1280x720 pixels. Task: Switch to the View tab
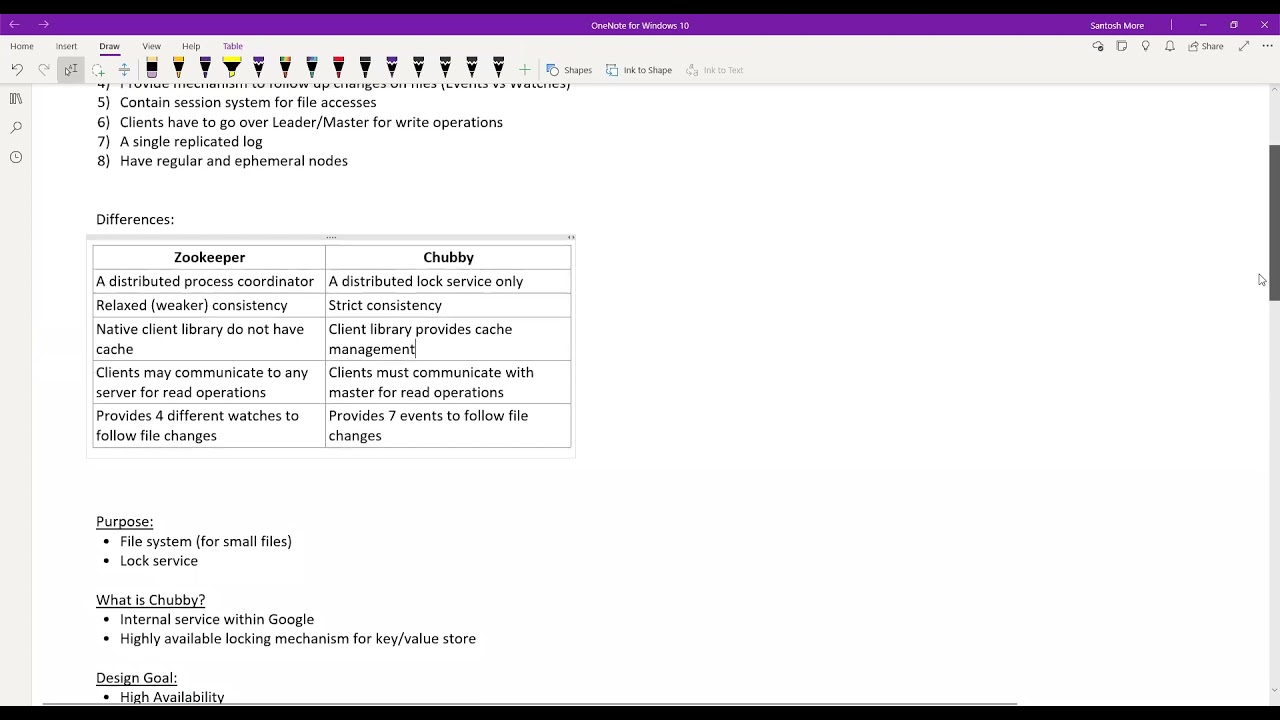pos(151,46)
